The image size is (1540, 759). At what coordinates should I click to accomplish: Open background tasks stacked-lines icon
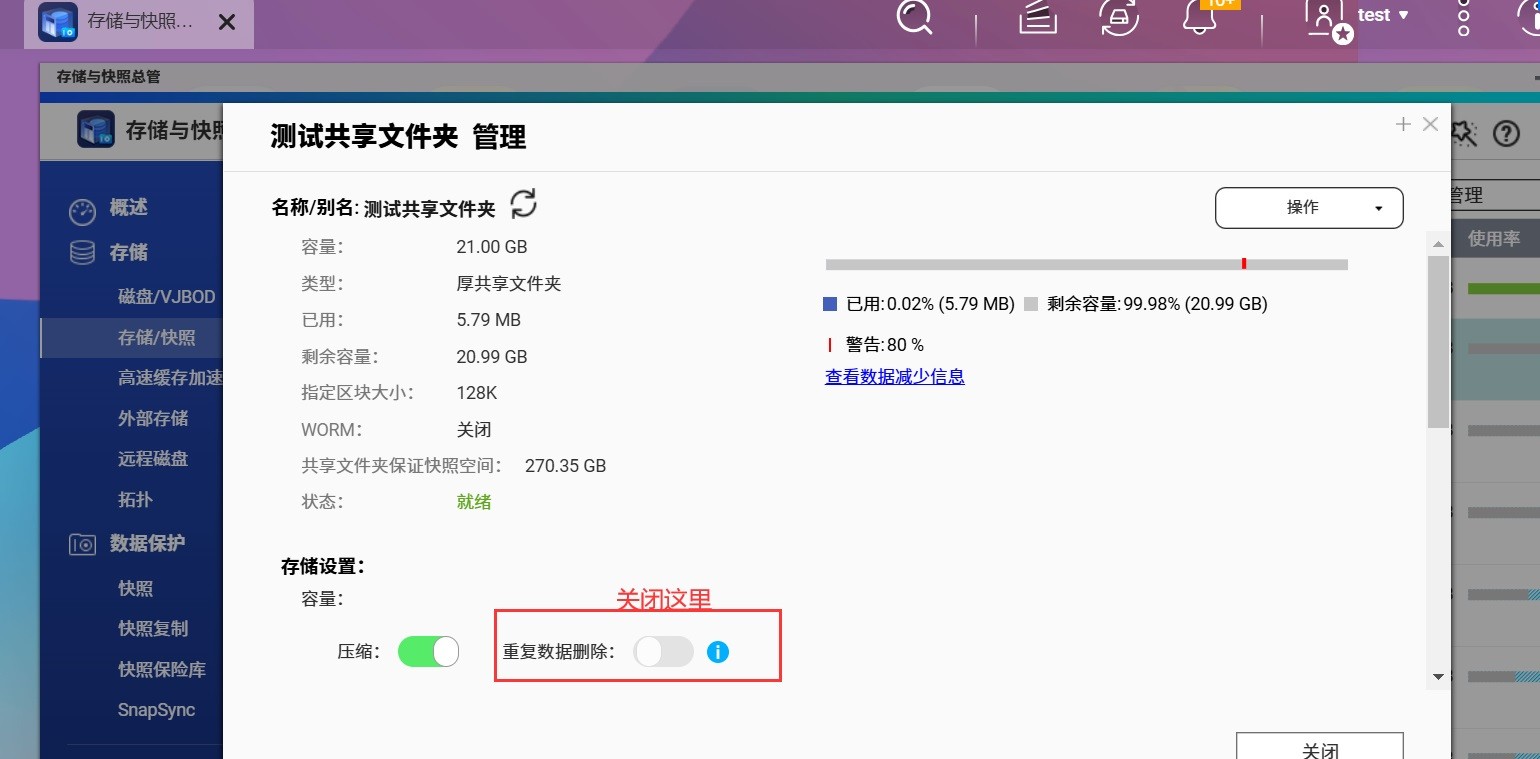tap(1037, 17)
